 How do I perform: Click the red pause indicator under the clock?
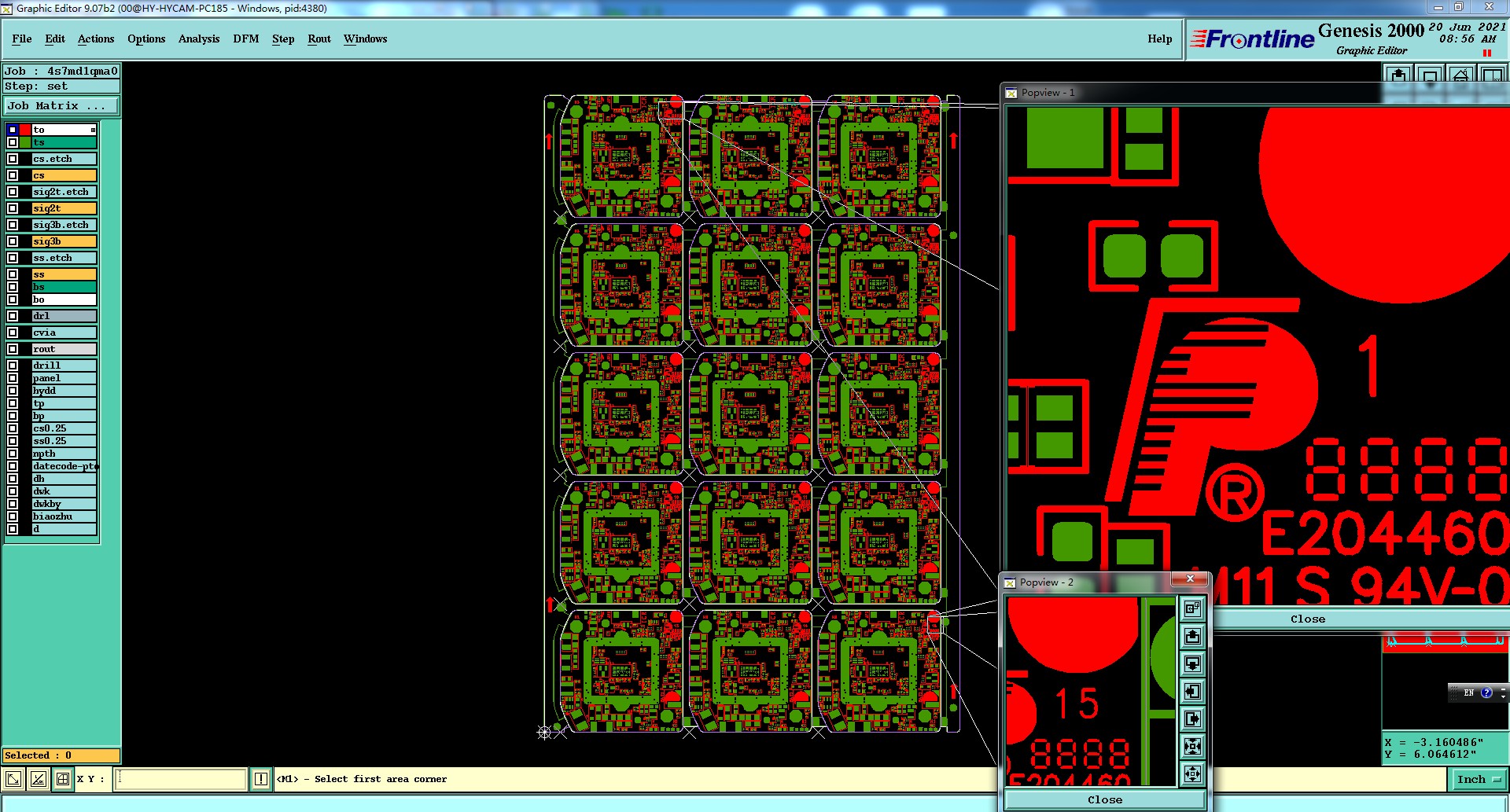pyautogui.click(x=1486, y=53)
